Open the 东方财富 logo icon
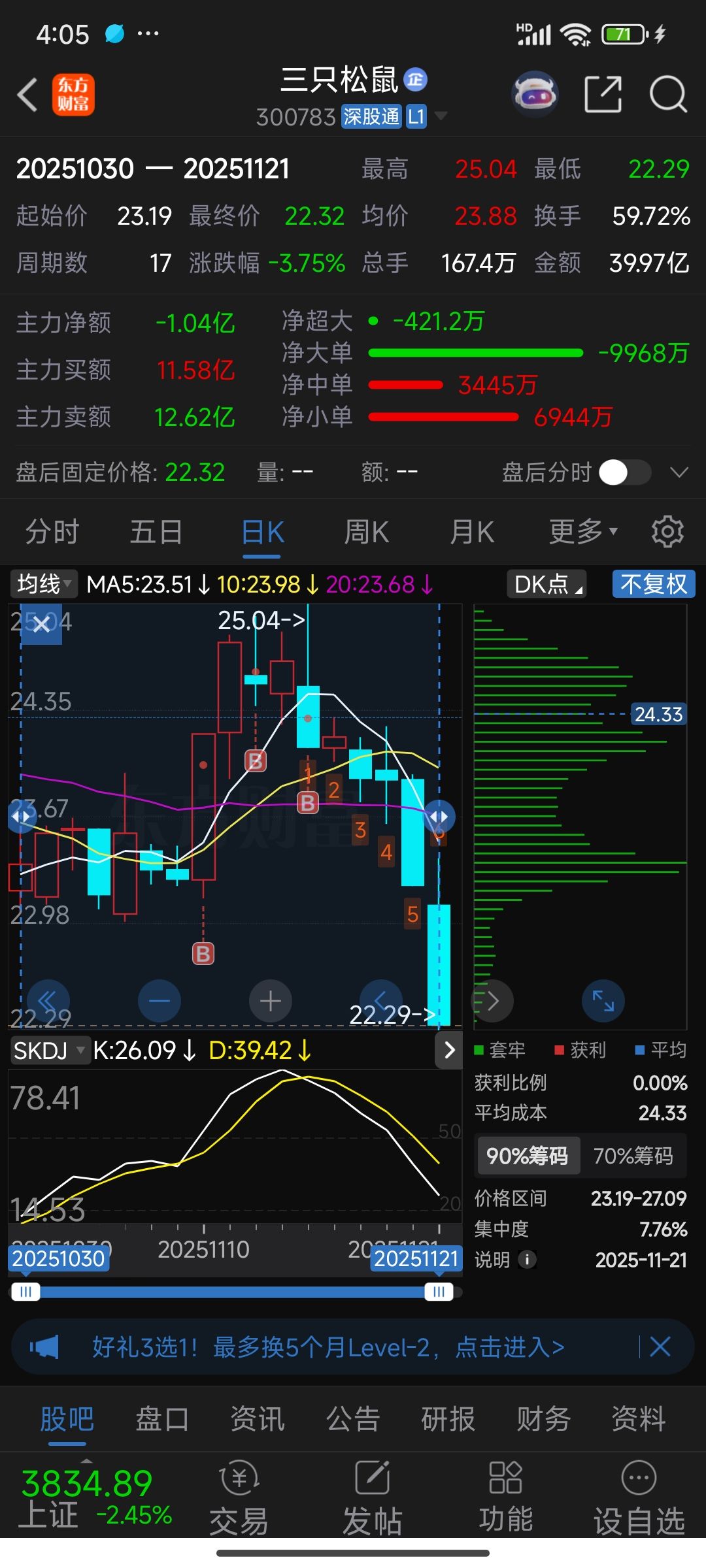This screenshot has width=706, height=1568. 73,95
